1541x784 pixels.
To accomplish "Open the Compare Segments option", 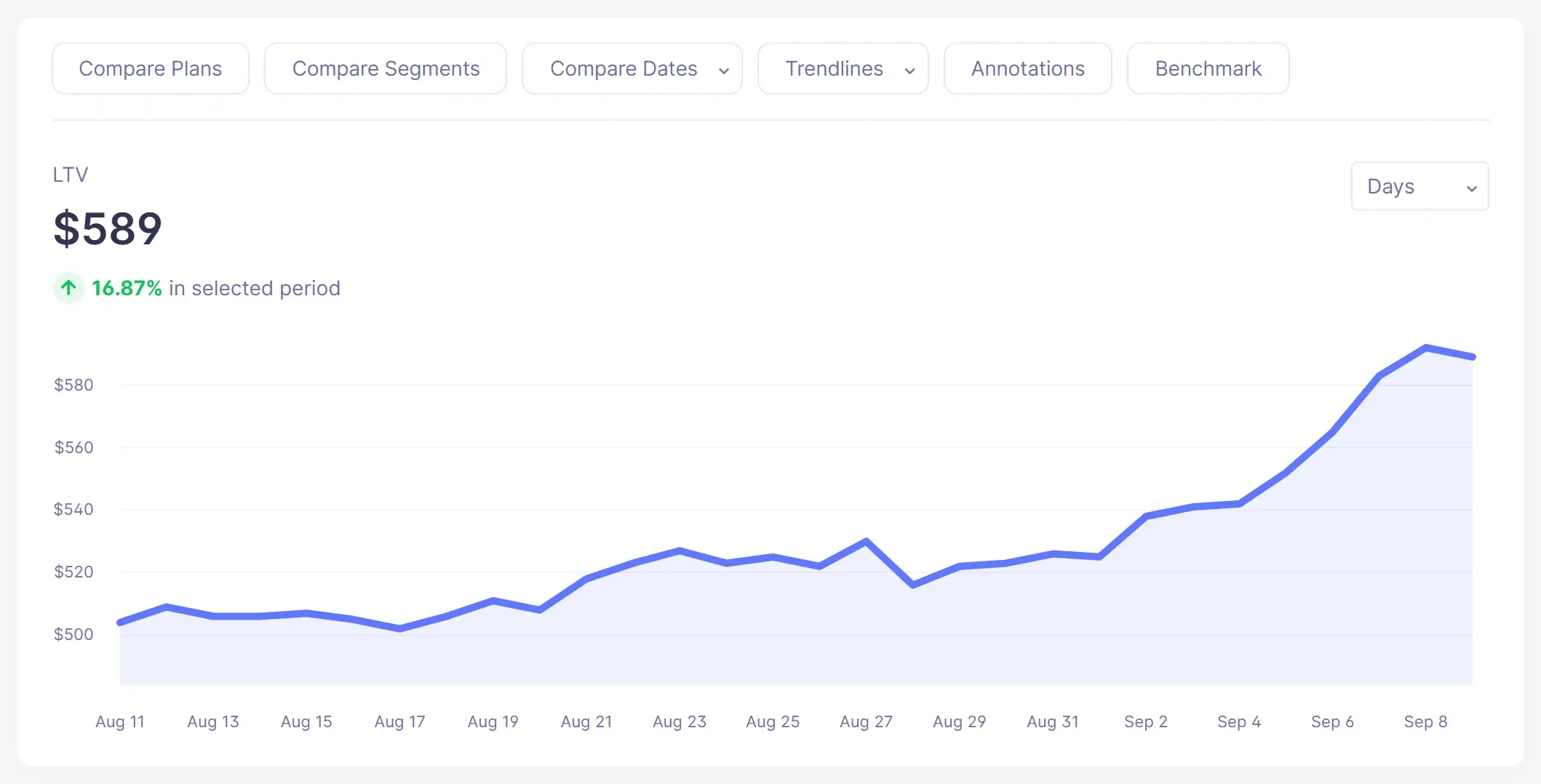I will pyautogui.click(x=386, y=68).
